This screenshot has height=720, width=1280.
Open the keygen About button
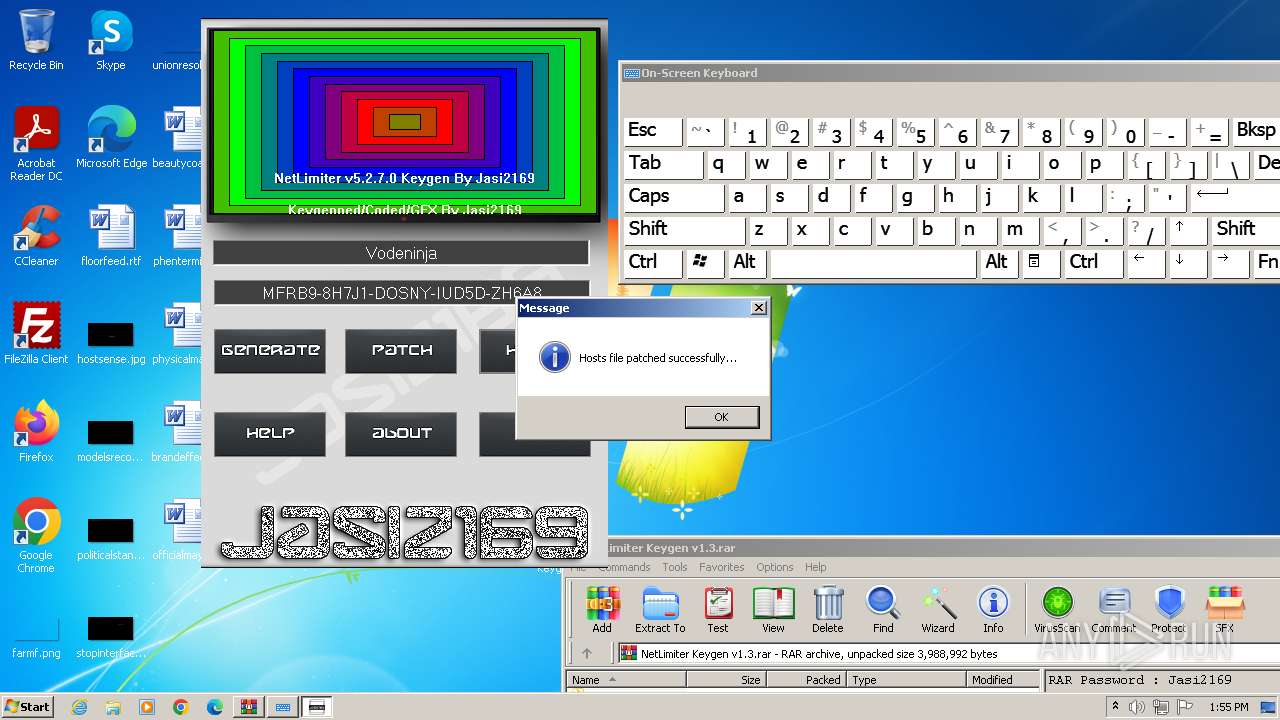tap(401, 434)
